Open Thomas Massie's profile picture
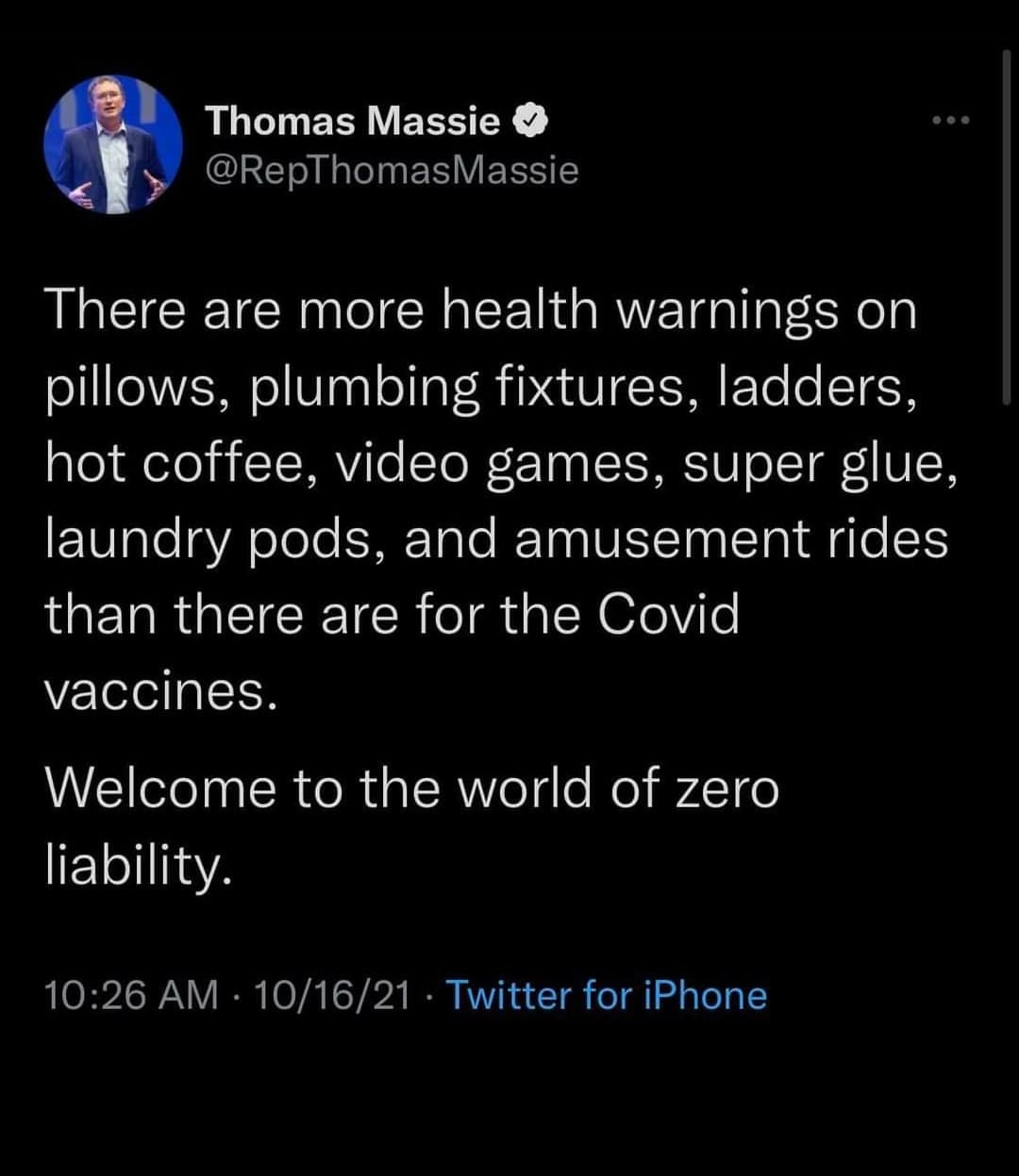Image resolution: width=1019 pixels, height=1176 pixels. point(112,144)
